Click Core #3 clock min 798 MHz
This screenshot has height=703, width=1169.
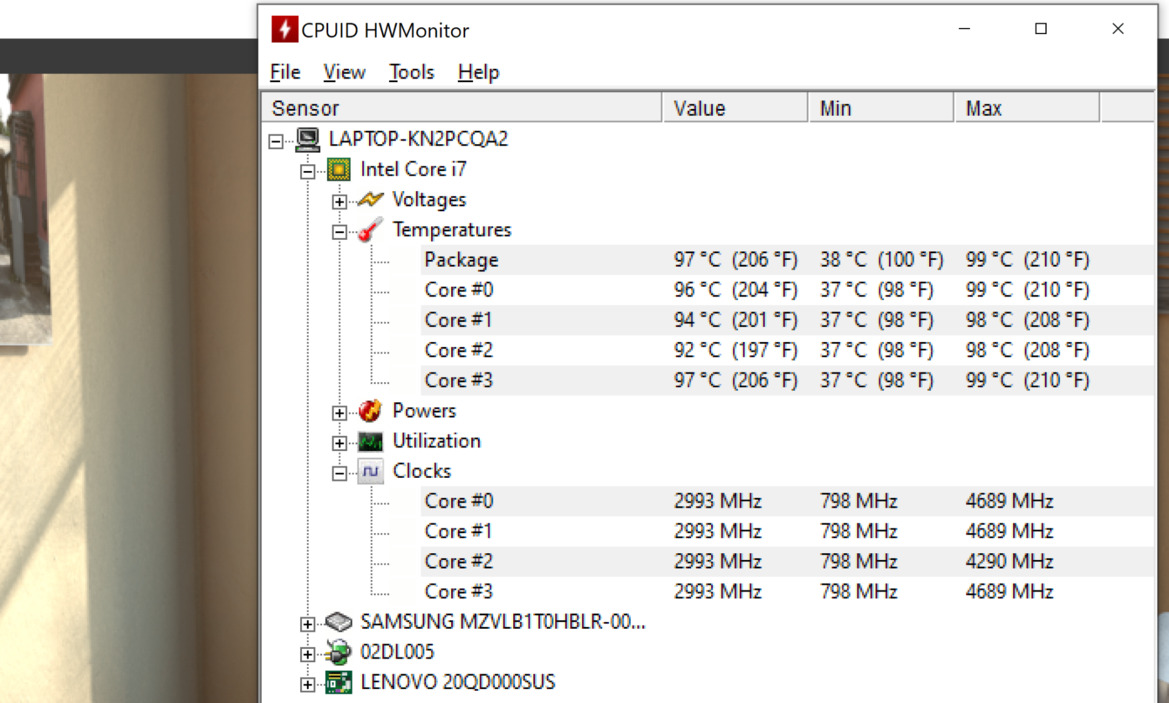click(x=859, y=591)
